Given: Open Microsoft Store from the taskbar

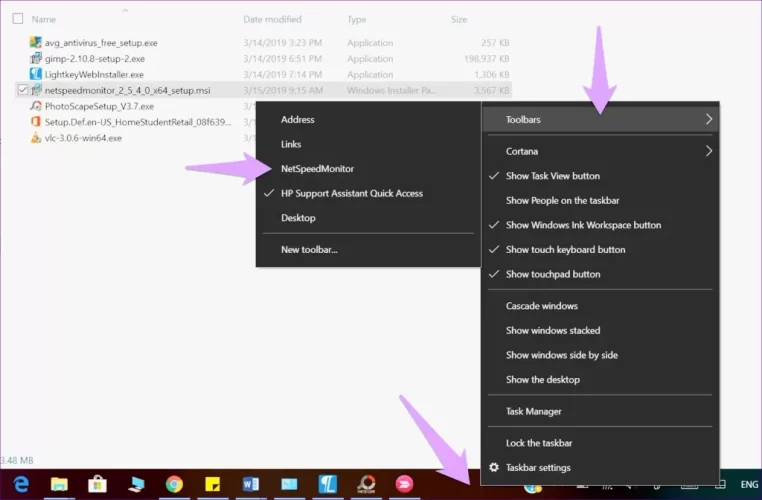Looking at the screenshot, I should (97, 484).
